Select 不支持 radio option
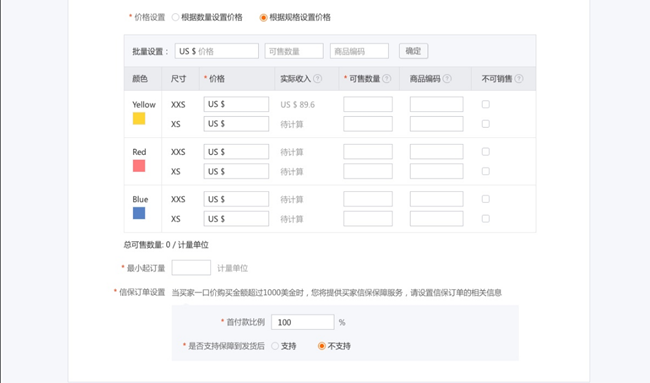 tap(321, 346)
